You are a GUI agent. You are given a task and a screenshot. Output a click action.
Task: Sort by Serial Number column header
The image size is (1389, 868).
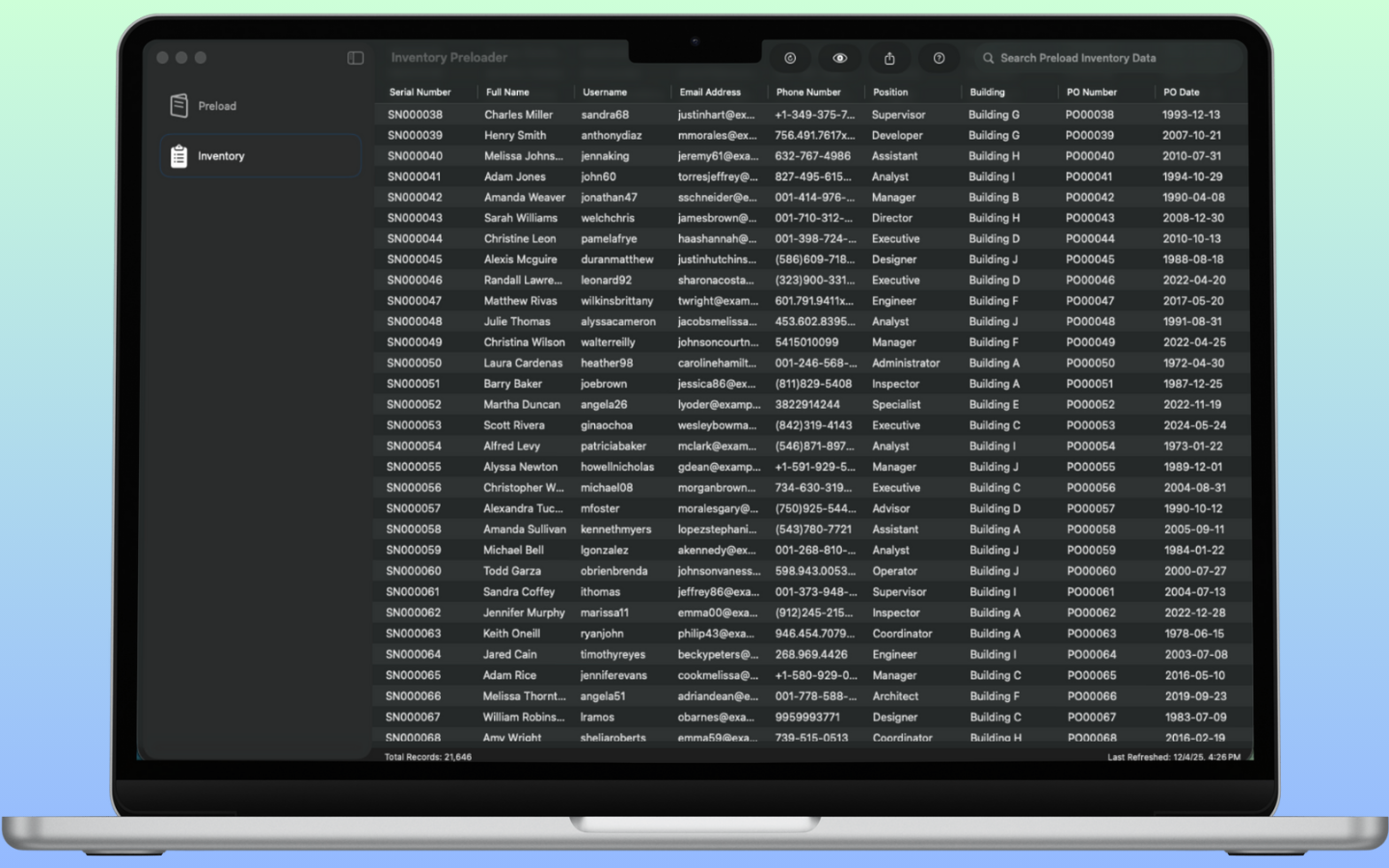click(420, 93)
